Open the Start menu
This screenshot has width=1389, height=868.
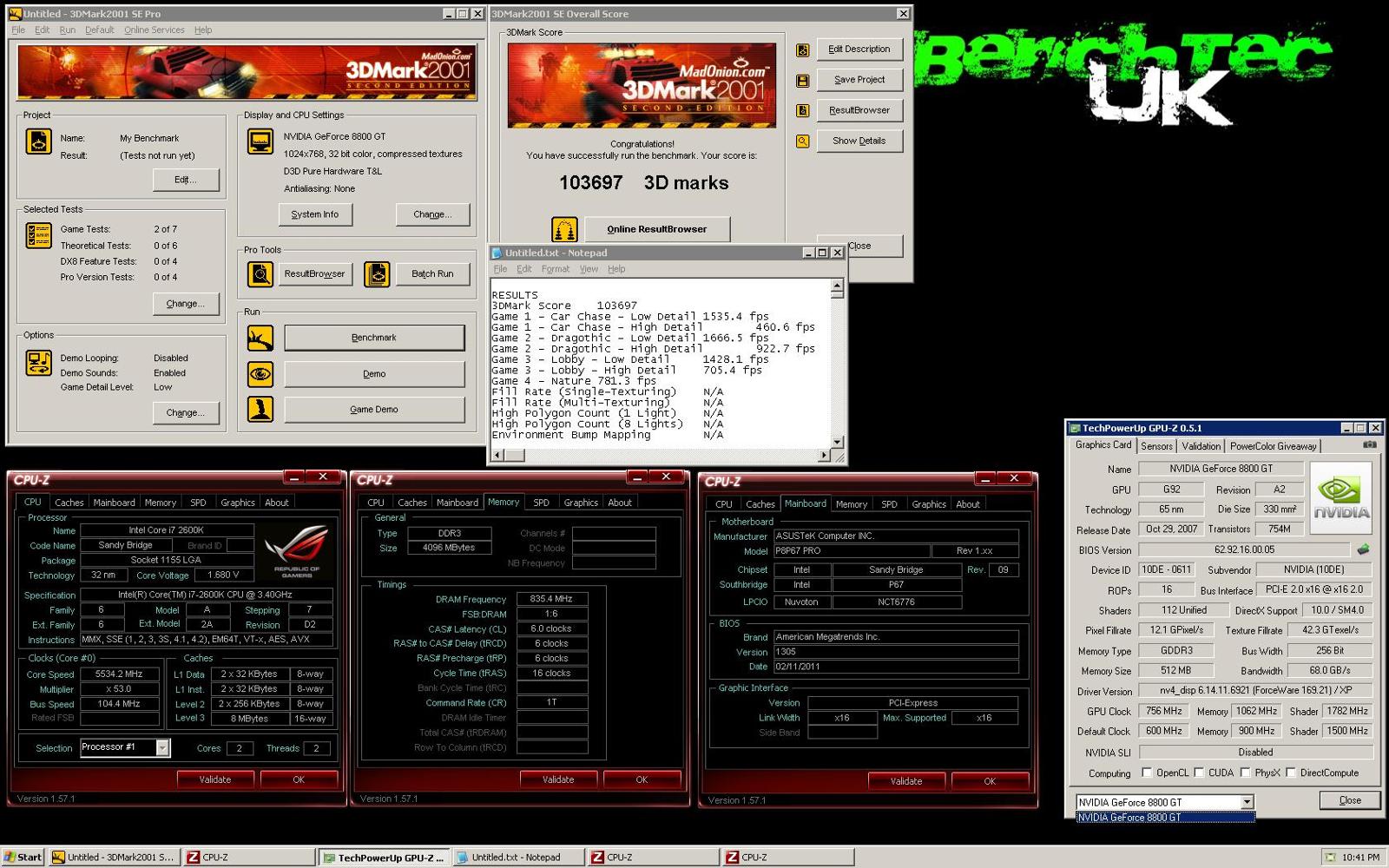tap(23, 857)
